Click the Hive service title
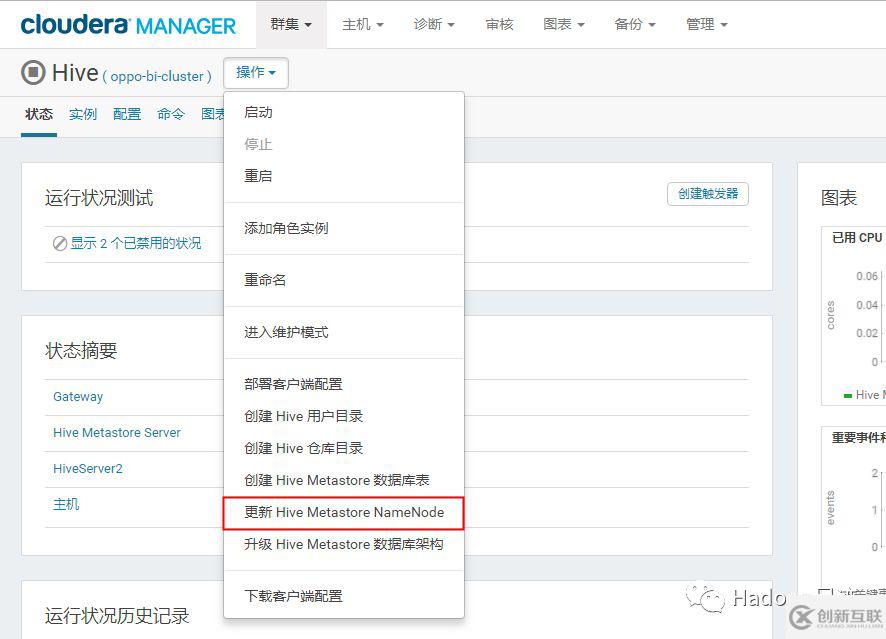 [x=75, y=73]
